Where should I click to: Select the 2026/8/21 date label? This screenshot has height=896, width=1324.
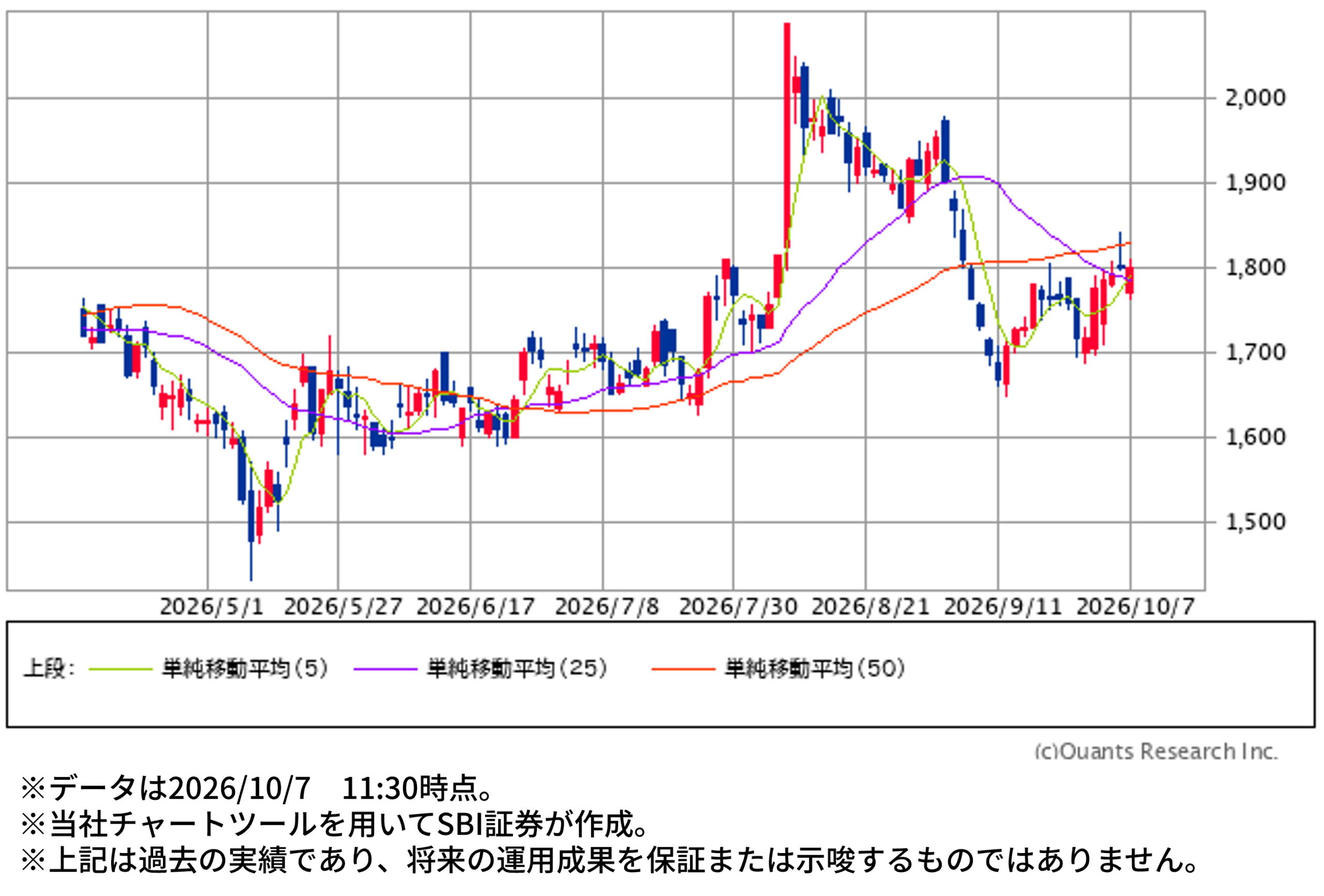coord(870,607)
